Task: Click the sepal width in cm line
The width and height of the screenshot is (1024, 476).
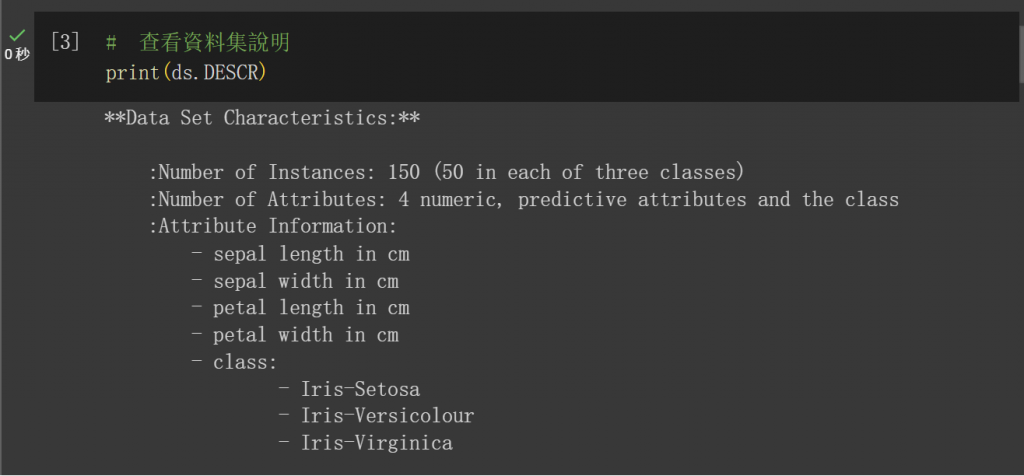Action: click(295, 281)
